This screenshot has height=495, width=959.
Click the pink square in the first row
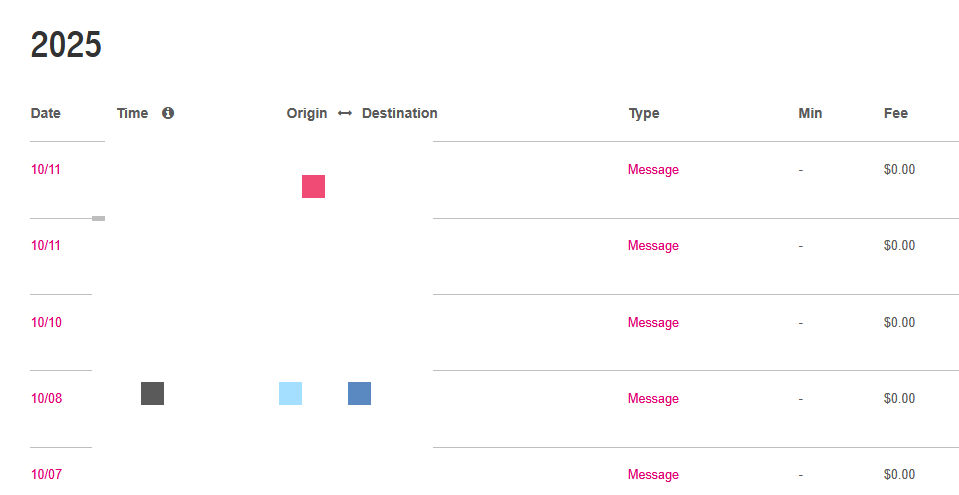point(313,186)
